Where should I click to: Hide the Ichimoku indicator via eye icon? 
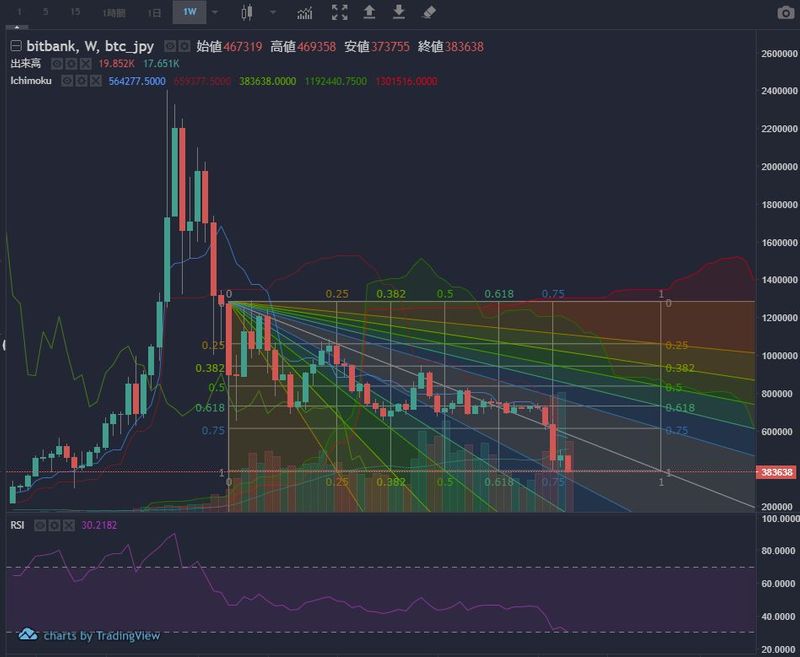(68, 80)
